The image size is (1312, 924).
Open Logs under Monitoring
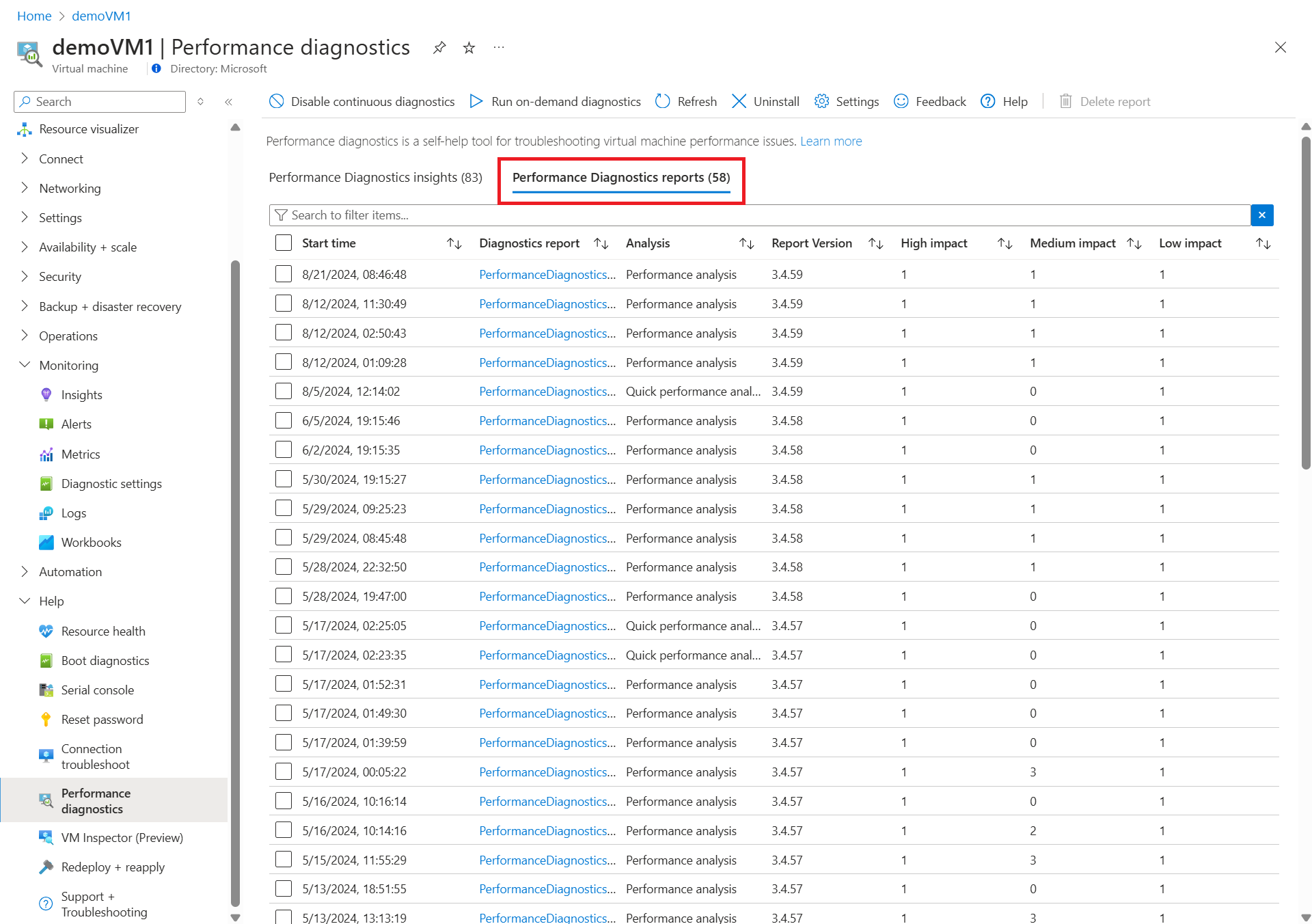click(x=73, y=513)
